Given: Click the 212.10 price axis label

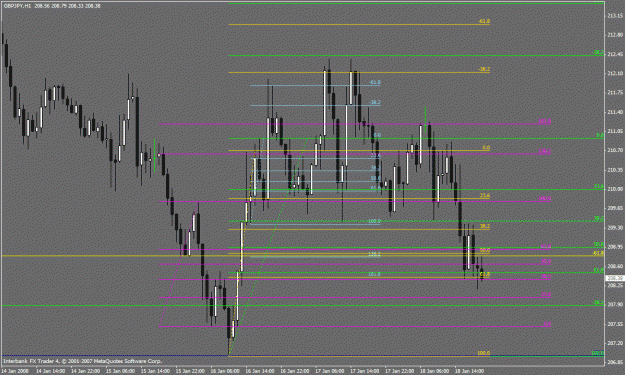Looking at the screenshot, I should [615, 73].
